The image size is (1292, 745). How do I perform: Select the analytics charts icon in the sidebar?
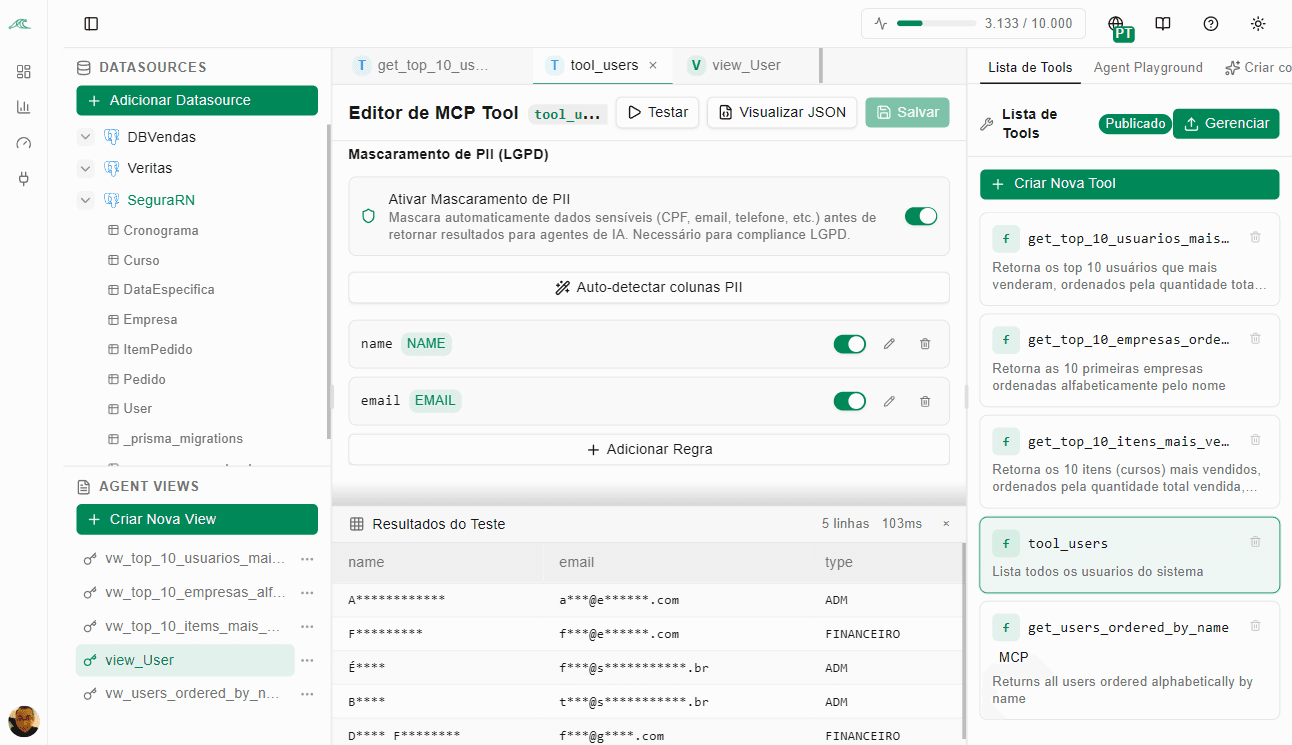[x=23, y=106]
